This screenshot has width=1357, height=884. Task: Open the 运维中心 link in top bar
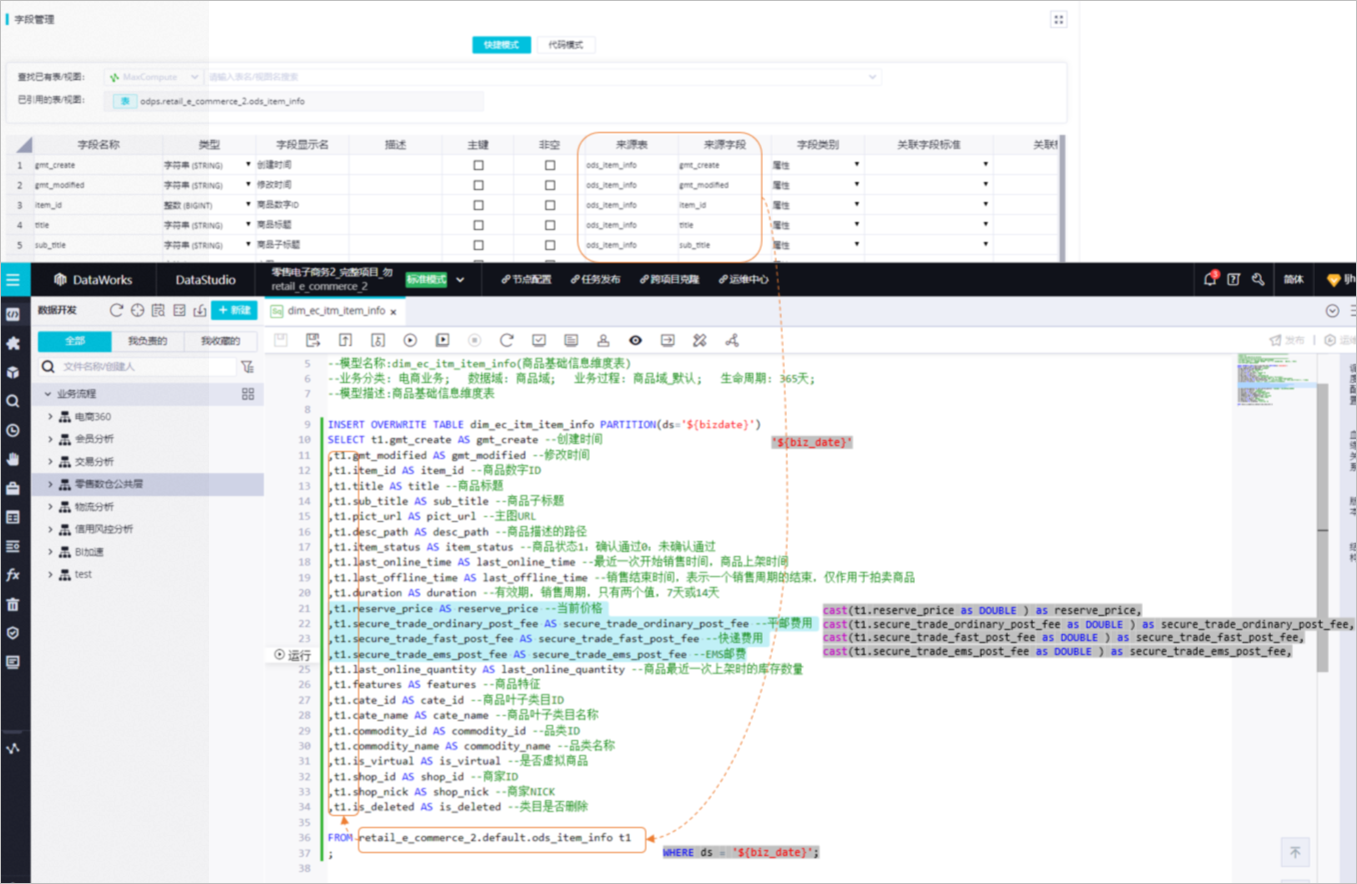[743, 280]
